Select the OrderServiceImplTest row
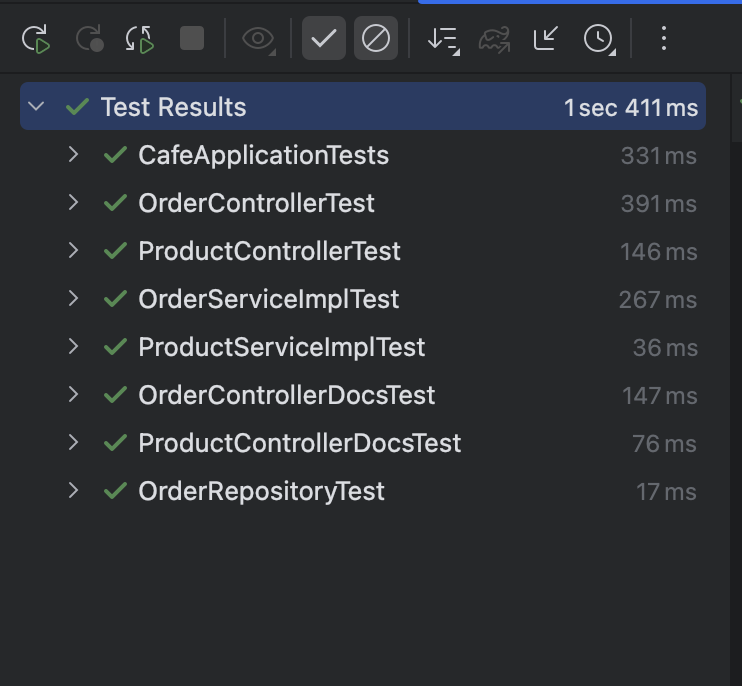The image size is (742, 686). click(x=268, y=299)
